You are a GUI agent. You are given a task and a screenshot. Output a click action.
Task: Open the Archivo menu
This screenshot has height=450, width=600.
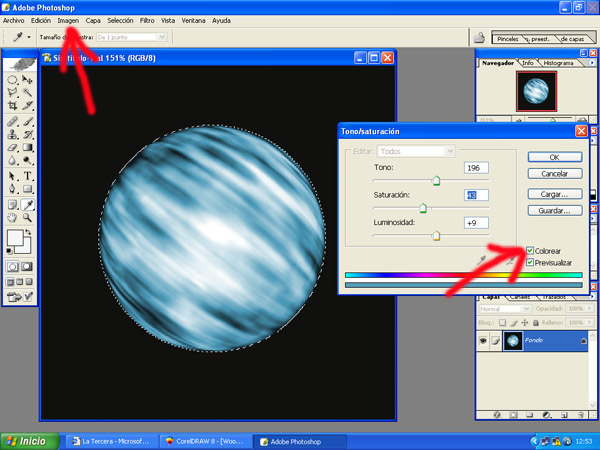click(x=13, y=21)
